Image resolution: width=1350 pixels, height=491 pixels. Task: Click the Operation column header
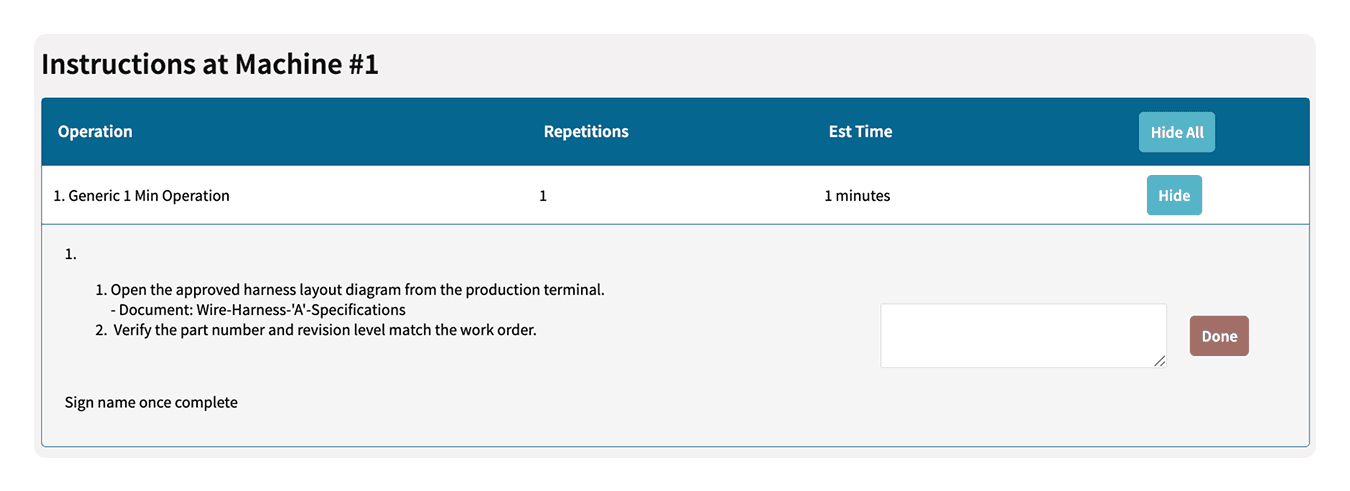95,132
